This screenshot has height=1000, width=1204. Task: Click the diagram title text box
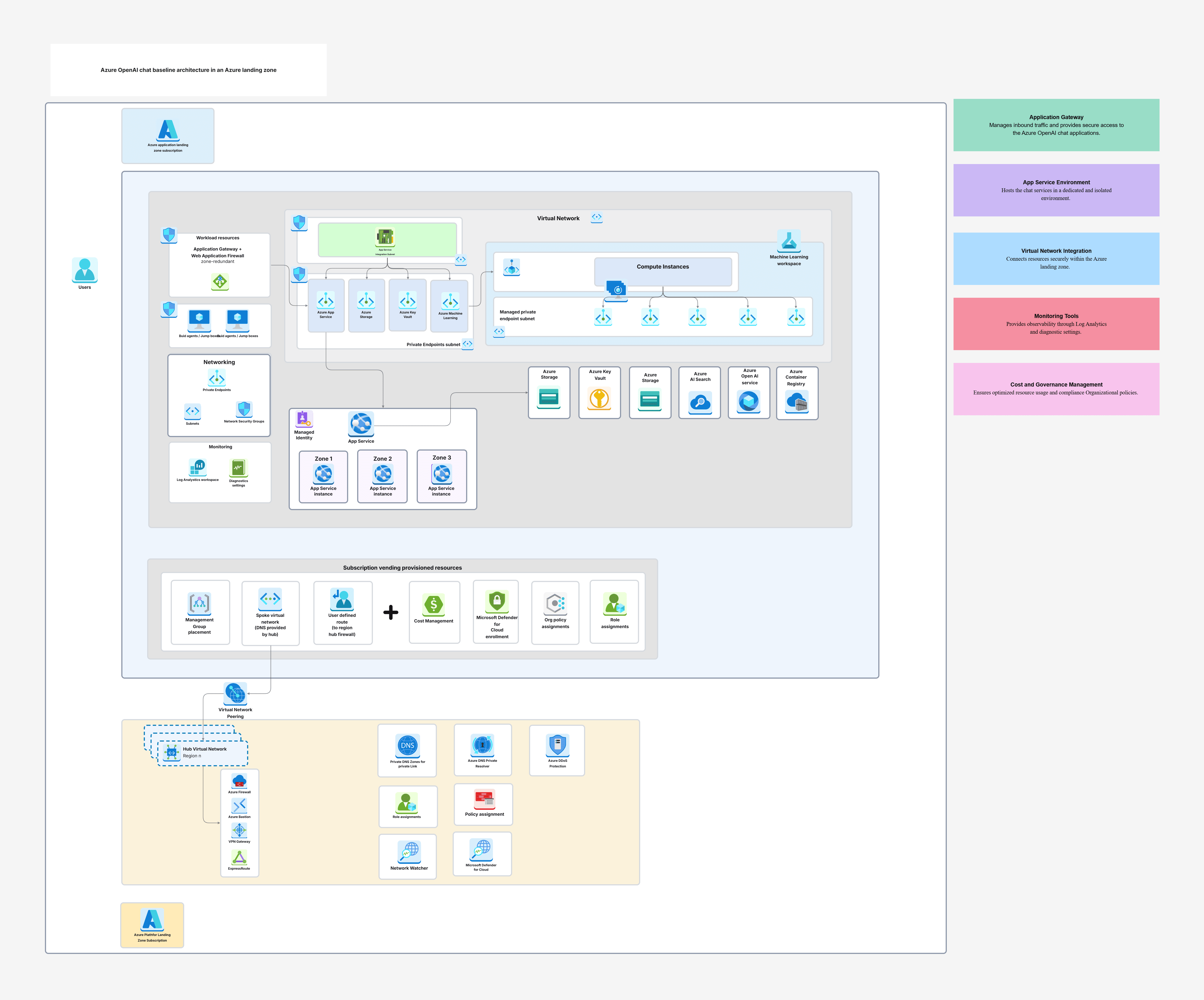pos(189,70)
